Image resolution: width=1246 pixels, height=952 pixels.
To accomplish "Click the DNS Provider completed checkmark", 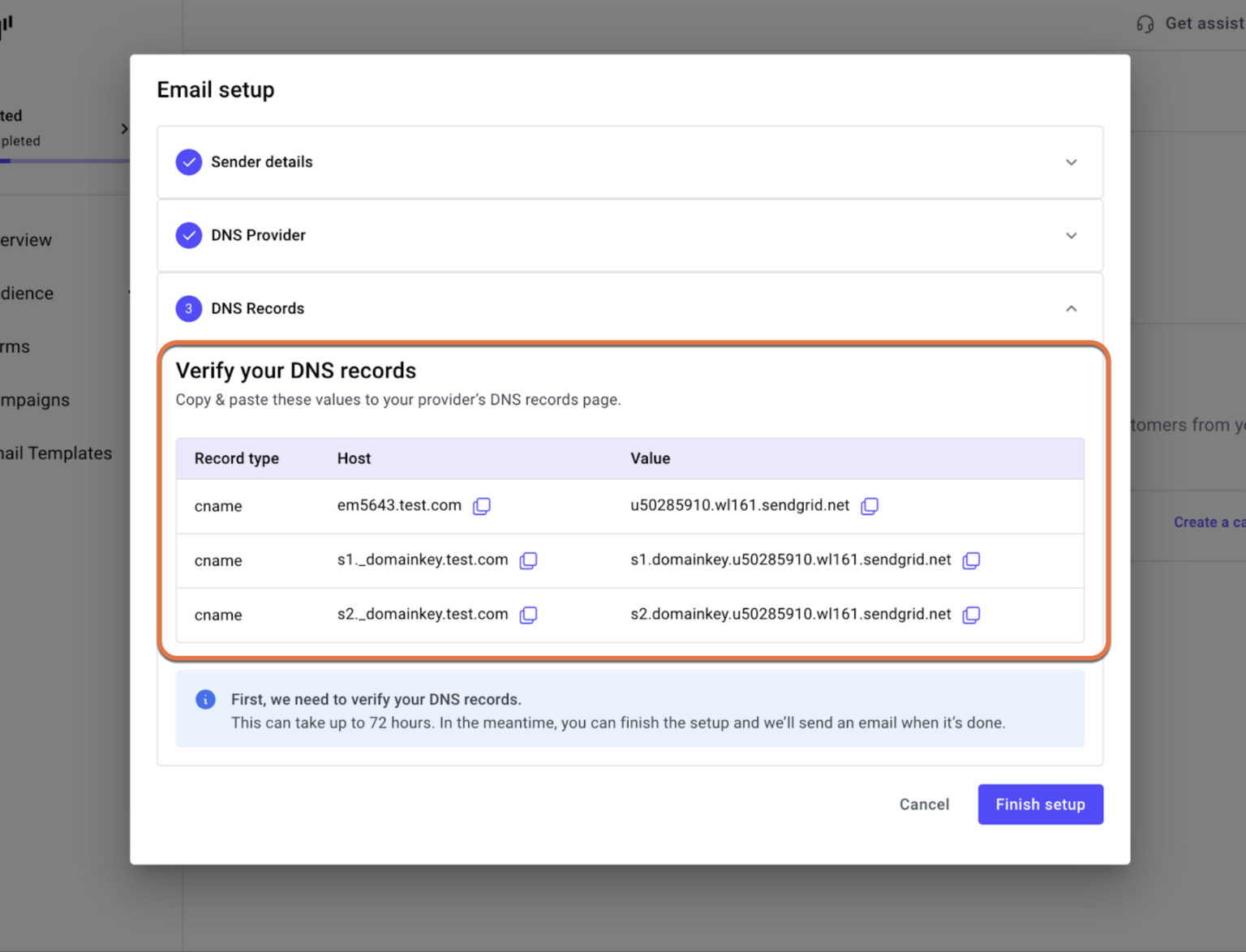I will pos(189,235).
